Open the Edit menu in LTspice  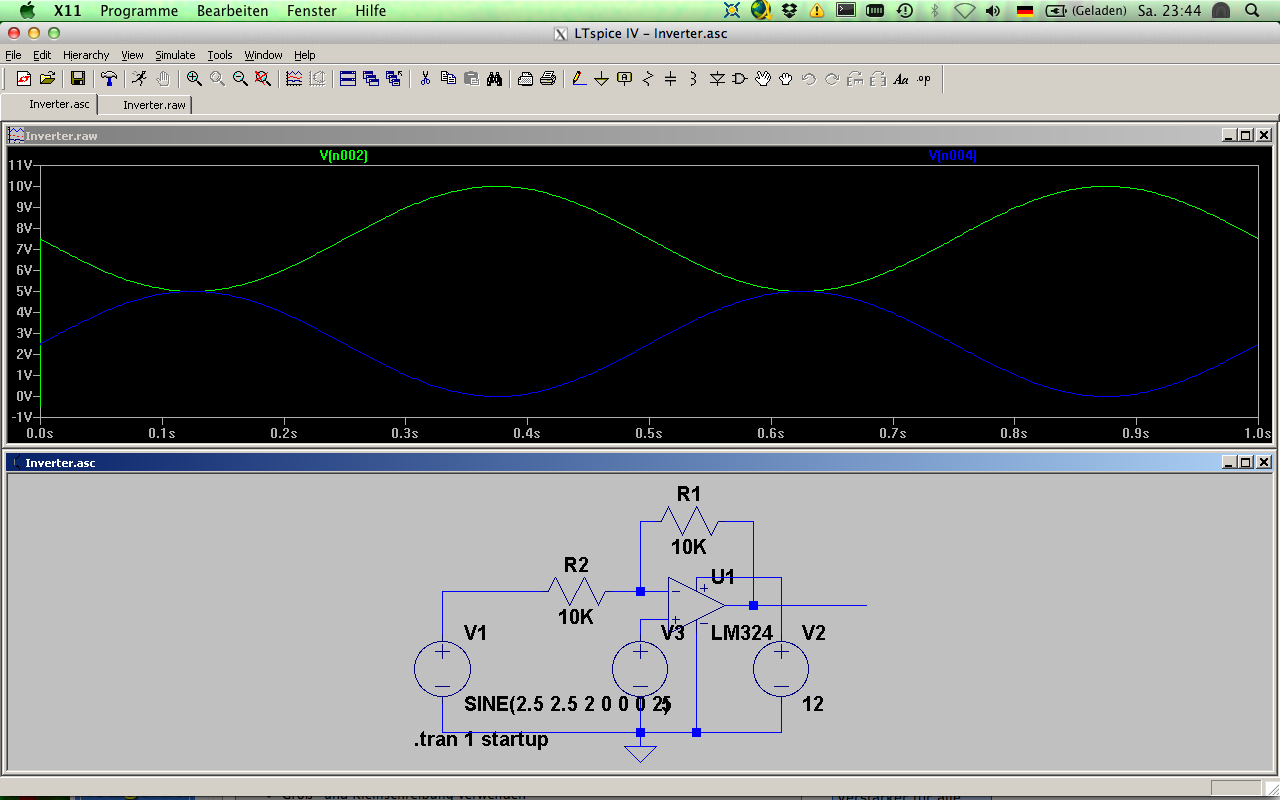point(42,55)
